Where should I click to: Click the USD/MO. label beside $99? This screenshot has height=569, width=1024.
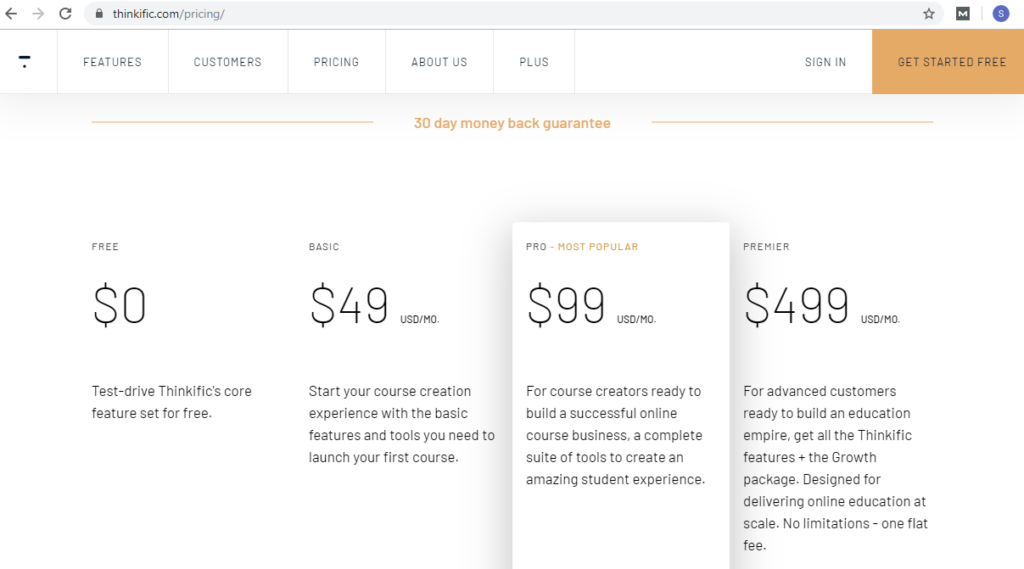[637, 319]
